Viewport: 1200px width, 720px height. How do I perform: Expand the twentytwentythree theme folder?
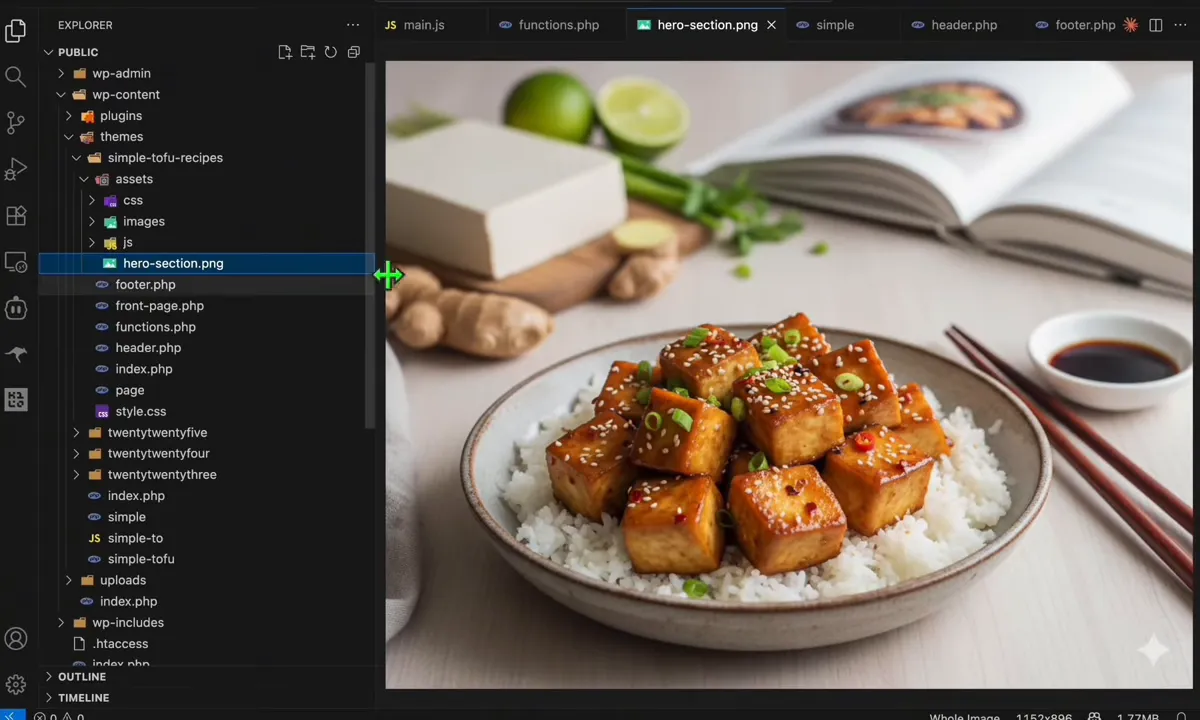(x=76, y=474)
